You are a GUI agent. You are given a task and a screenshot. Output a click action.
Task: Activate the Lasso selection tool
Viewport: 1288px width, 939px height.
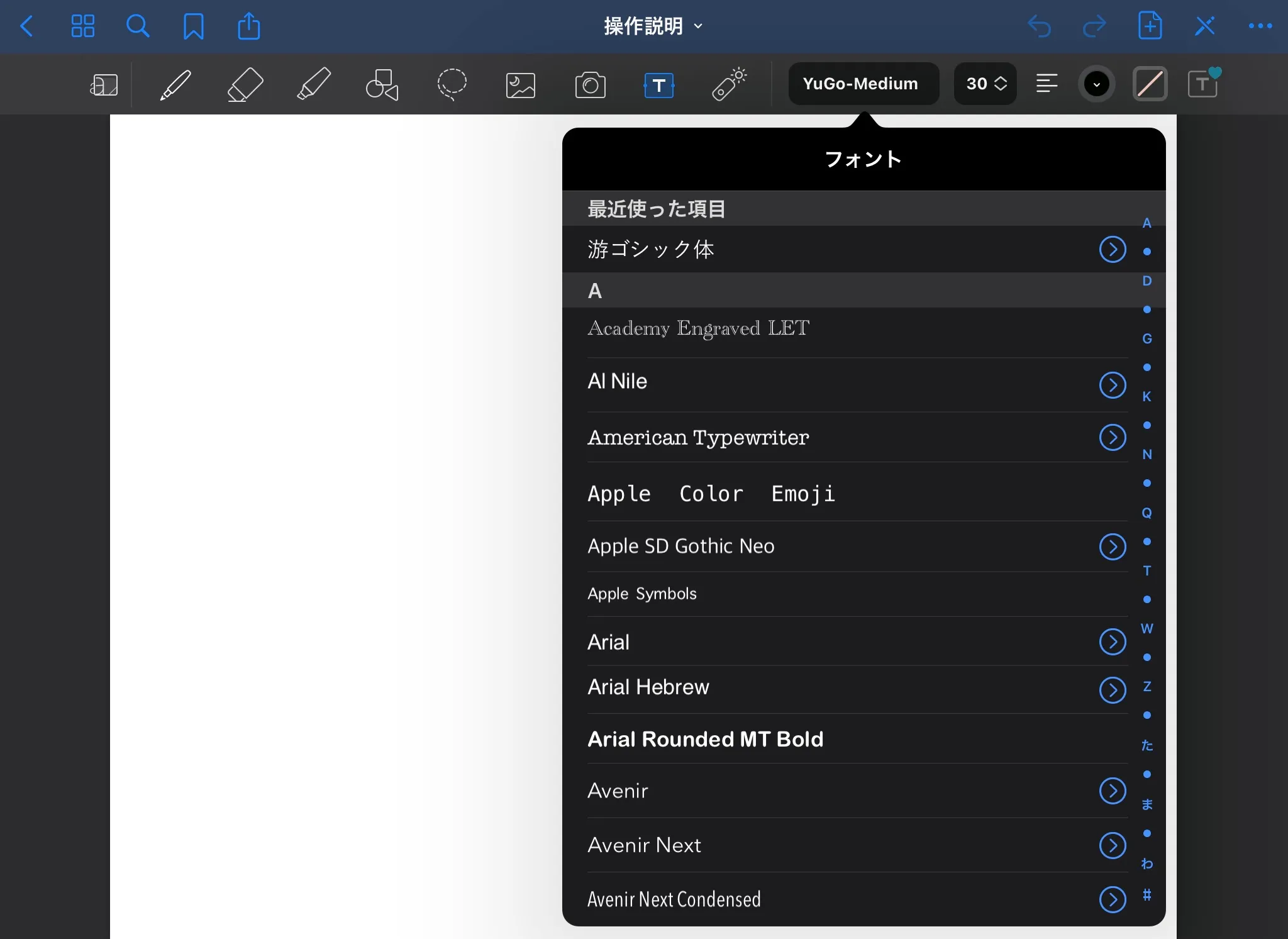452,84
